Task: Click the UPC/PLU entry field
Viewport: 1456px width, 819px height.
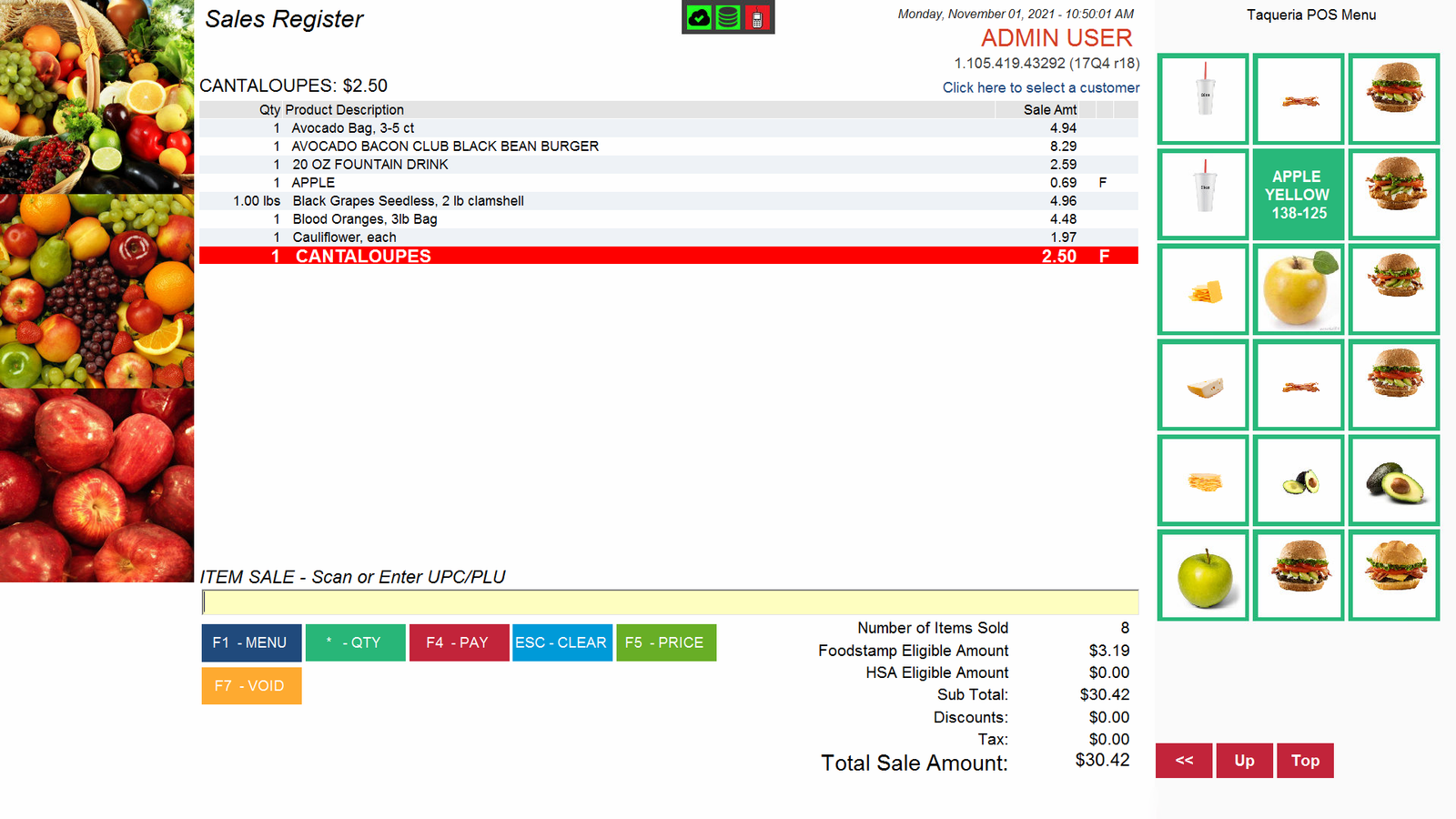Action: click(671, 602)
